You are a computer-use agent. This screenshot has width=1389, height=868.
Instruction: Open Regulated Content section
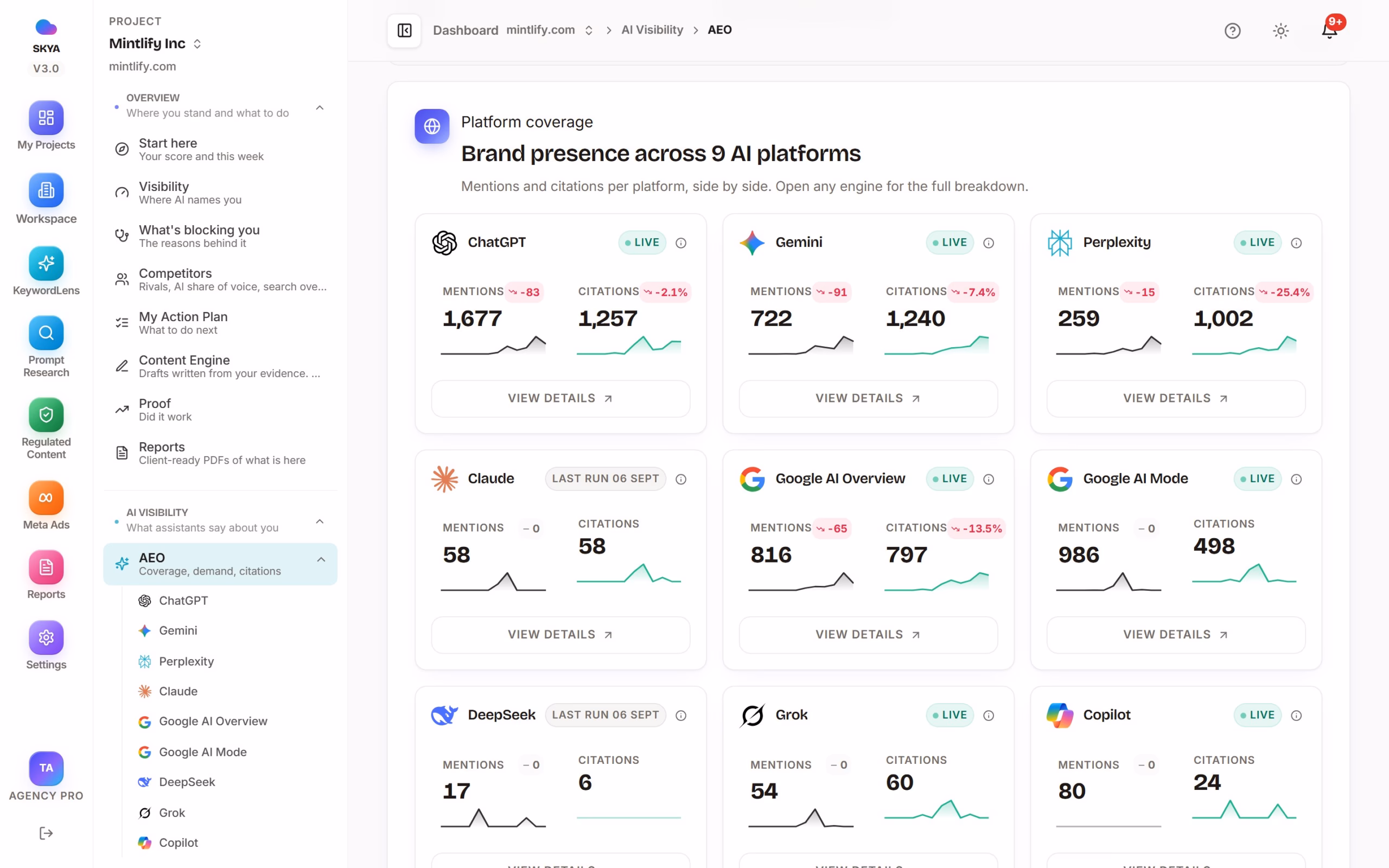tap(46, 428)
